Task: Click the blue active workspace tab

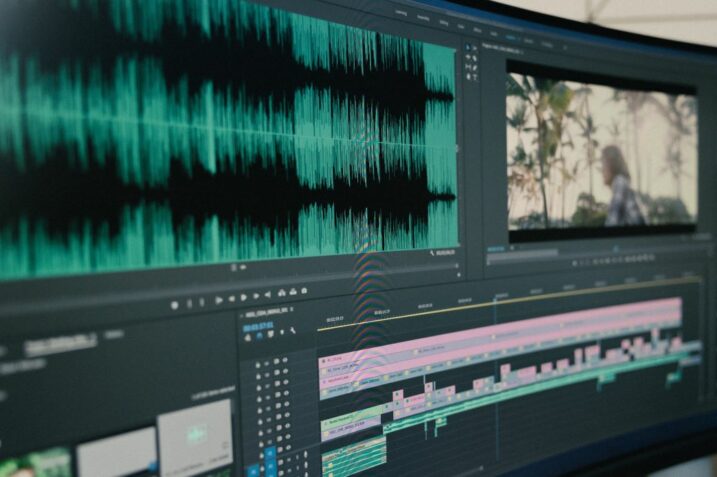Action: [511, 38]
